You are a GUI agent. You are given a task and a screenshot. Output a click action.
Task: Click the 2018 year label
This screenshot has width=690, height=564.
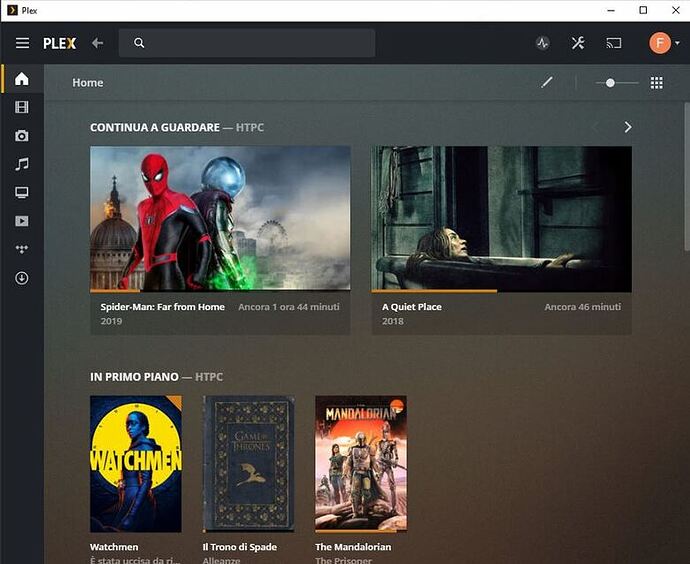(x=393, y=321)
